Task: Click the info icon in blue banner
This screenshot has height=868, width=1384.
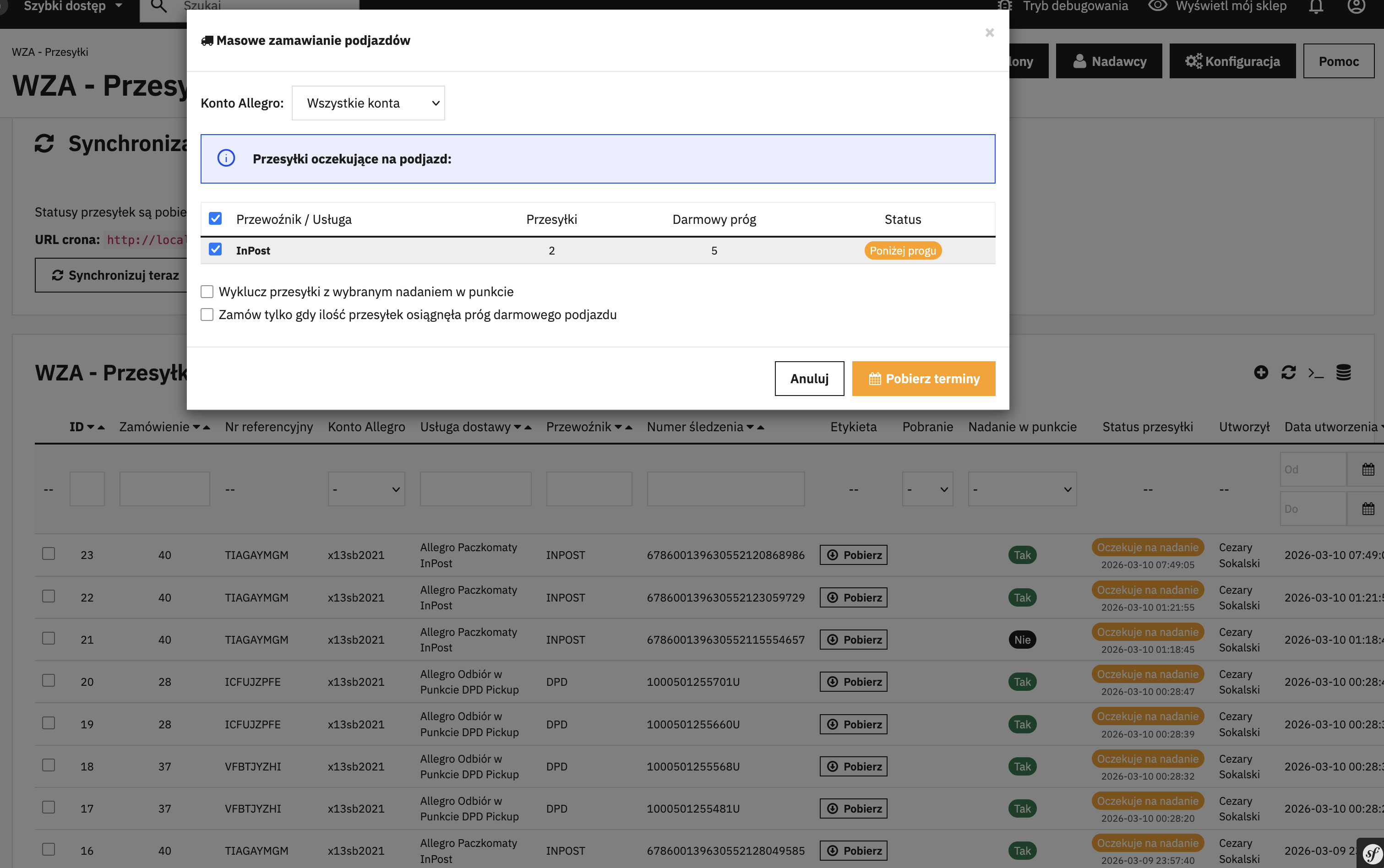Action: 226,158
